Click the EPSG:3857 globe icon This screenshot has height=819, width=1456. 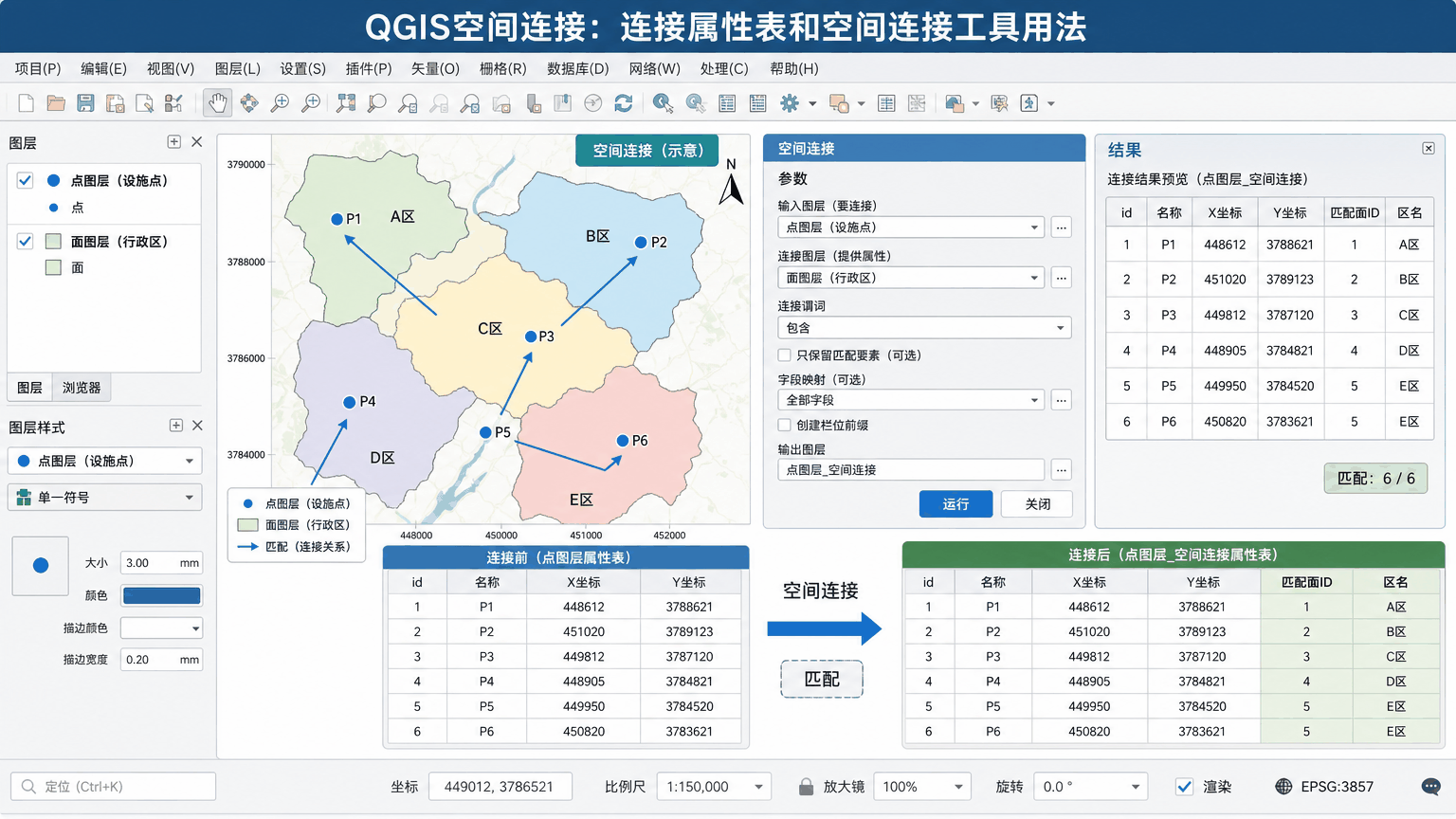click(1283, 787)
